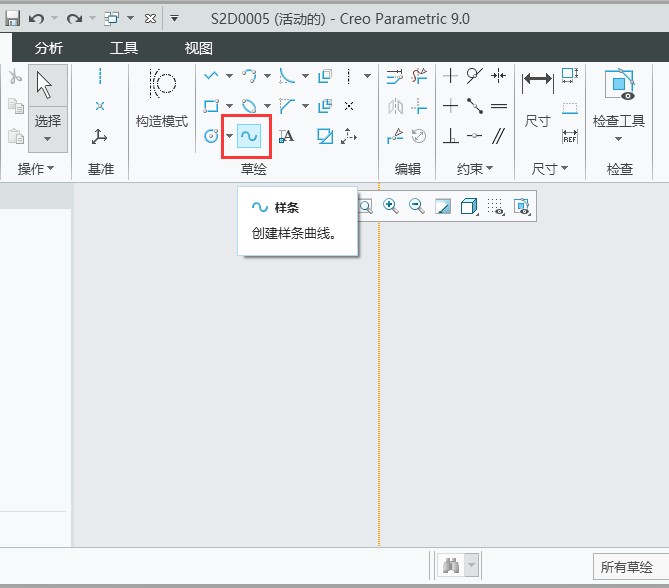Select the Thicken edge tool
Image resolution: width=669 pixels, height=588 pixels.
(325, 106)
